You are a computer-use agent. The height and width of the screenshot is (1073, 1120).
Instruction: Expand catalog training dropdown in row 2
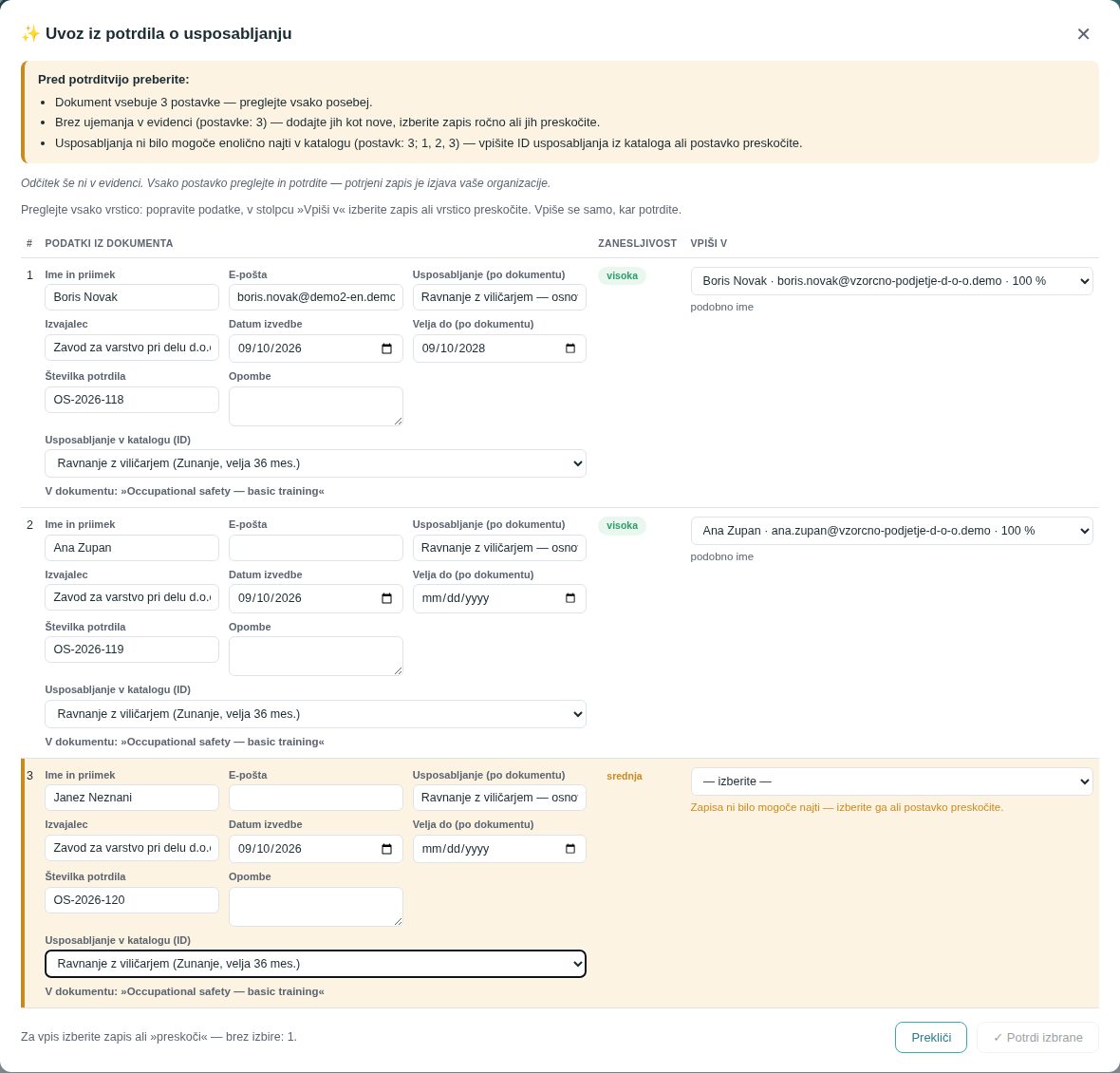(x=316, y=714)
